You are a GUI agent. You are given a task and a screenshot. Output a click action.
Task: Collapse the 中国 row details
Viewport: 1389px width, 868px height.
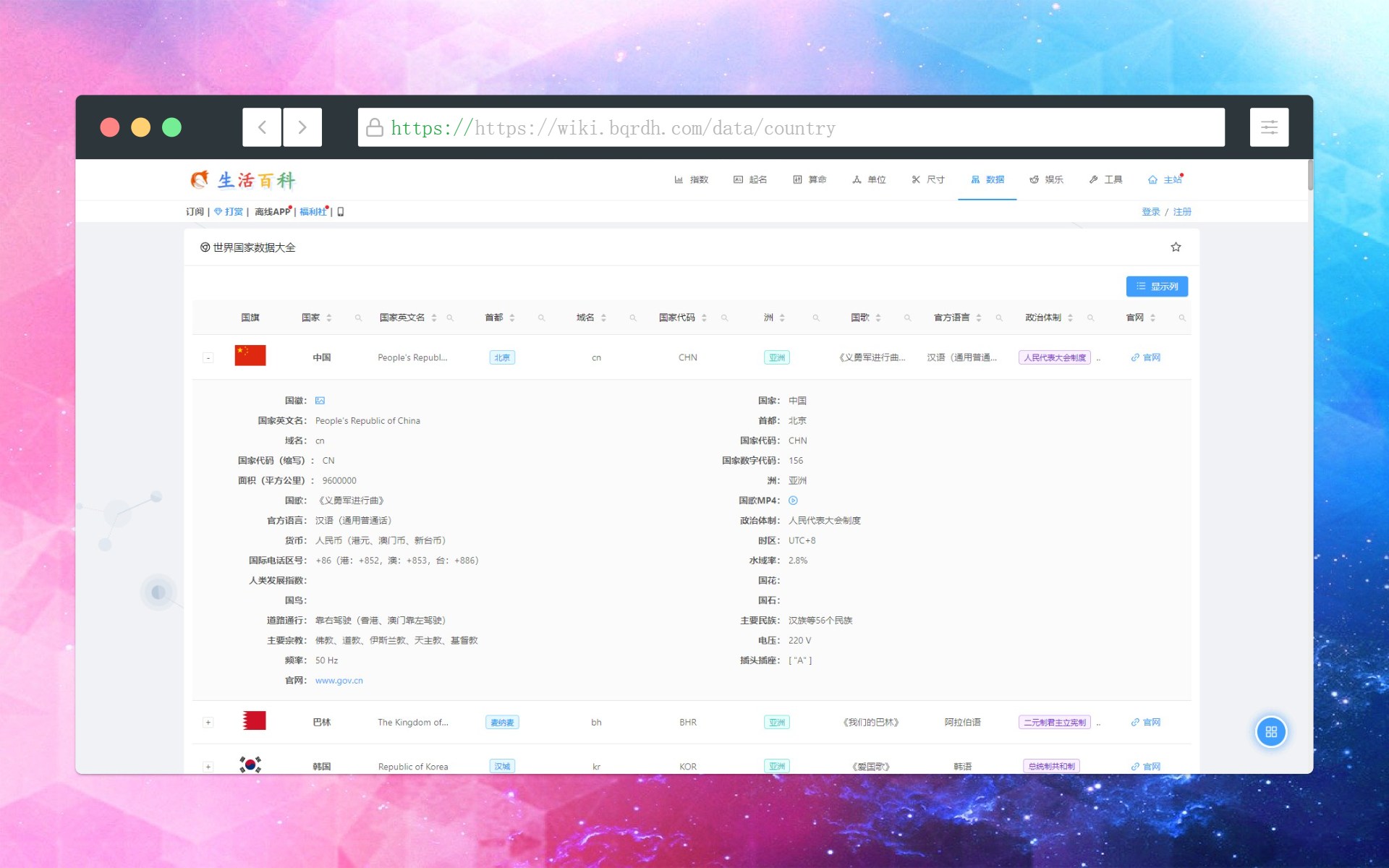tap(208, 357)
